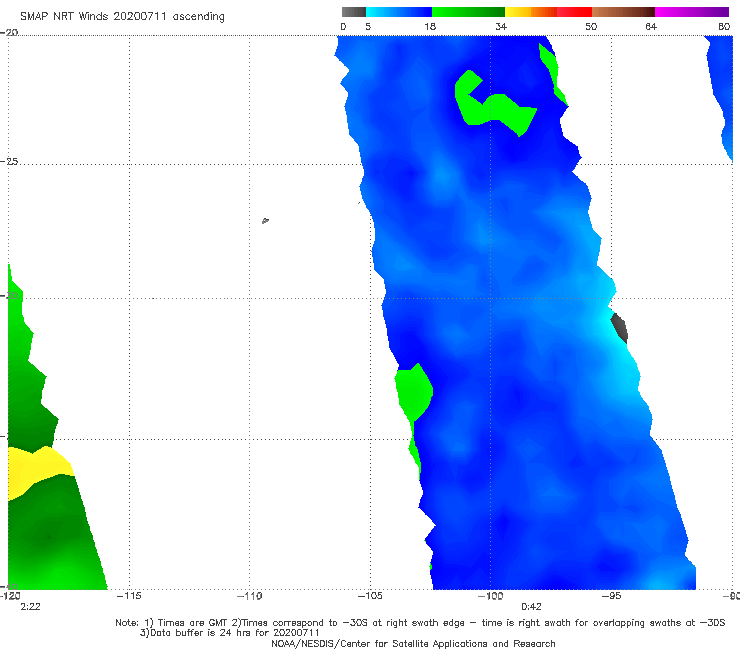740x650 pixels.
Task: Select the longitude label -95
Action: tap(611, 596)
